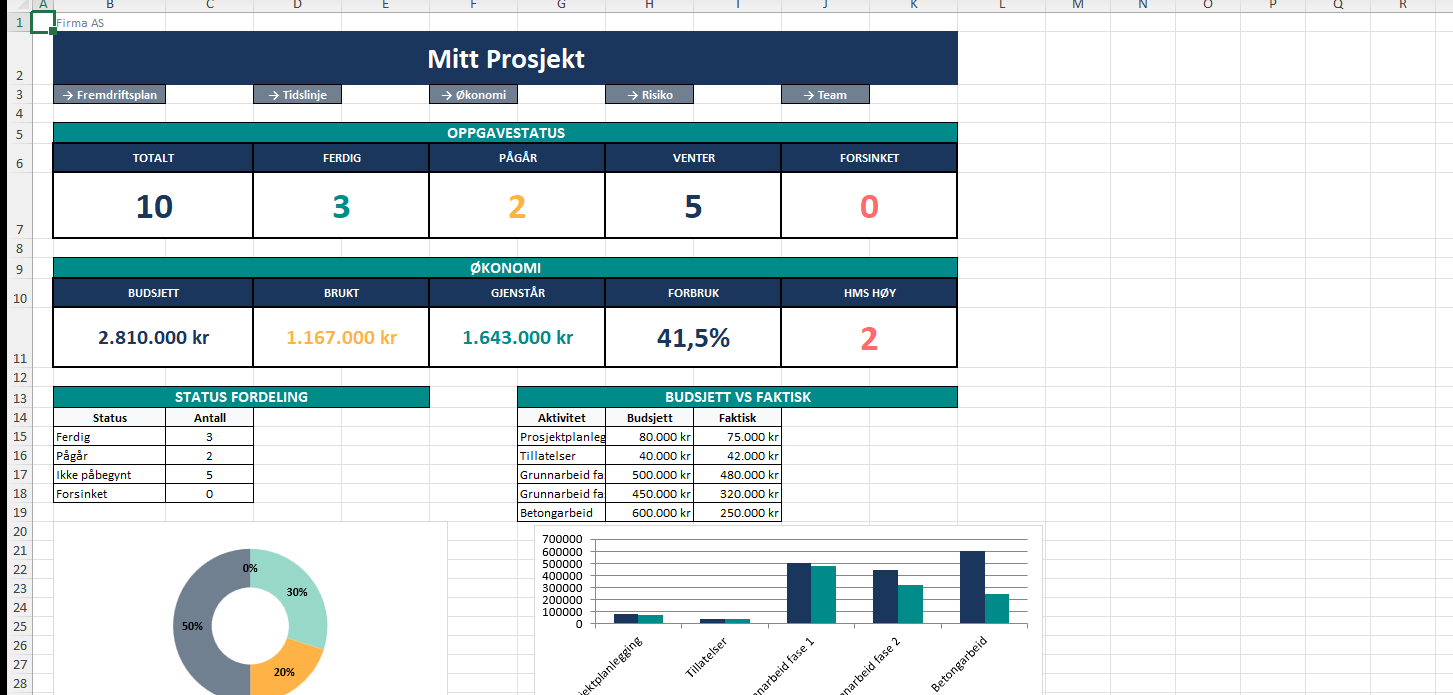Click the orange 20% donut chart segment
This screenshot has height=695, width=1453.
pos(290,665)
